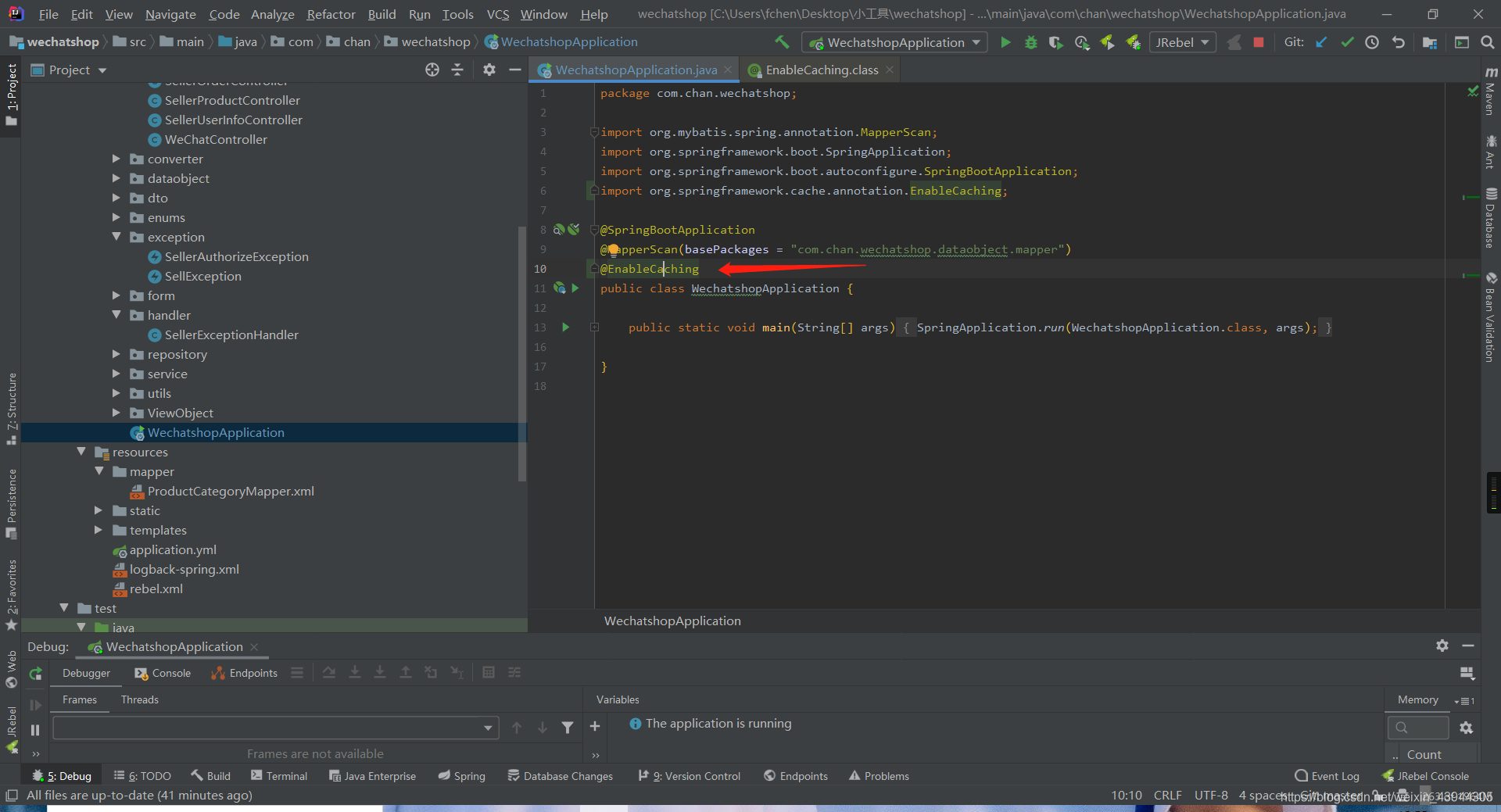The height and width of the screenshot is (812, 1501).
Task: Toggle the Bean Validation tool window
Action: [x=1491, y=317]
